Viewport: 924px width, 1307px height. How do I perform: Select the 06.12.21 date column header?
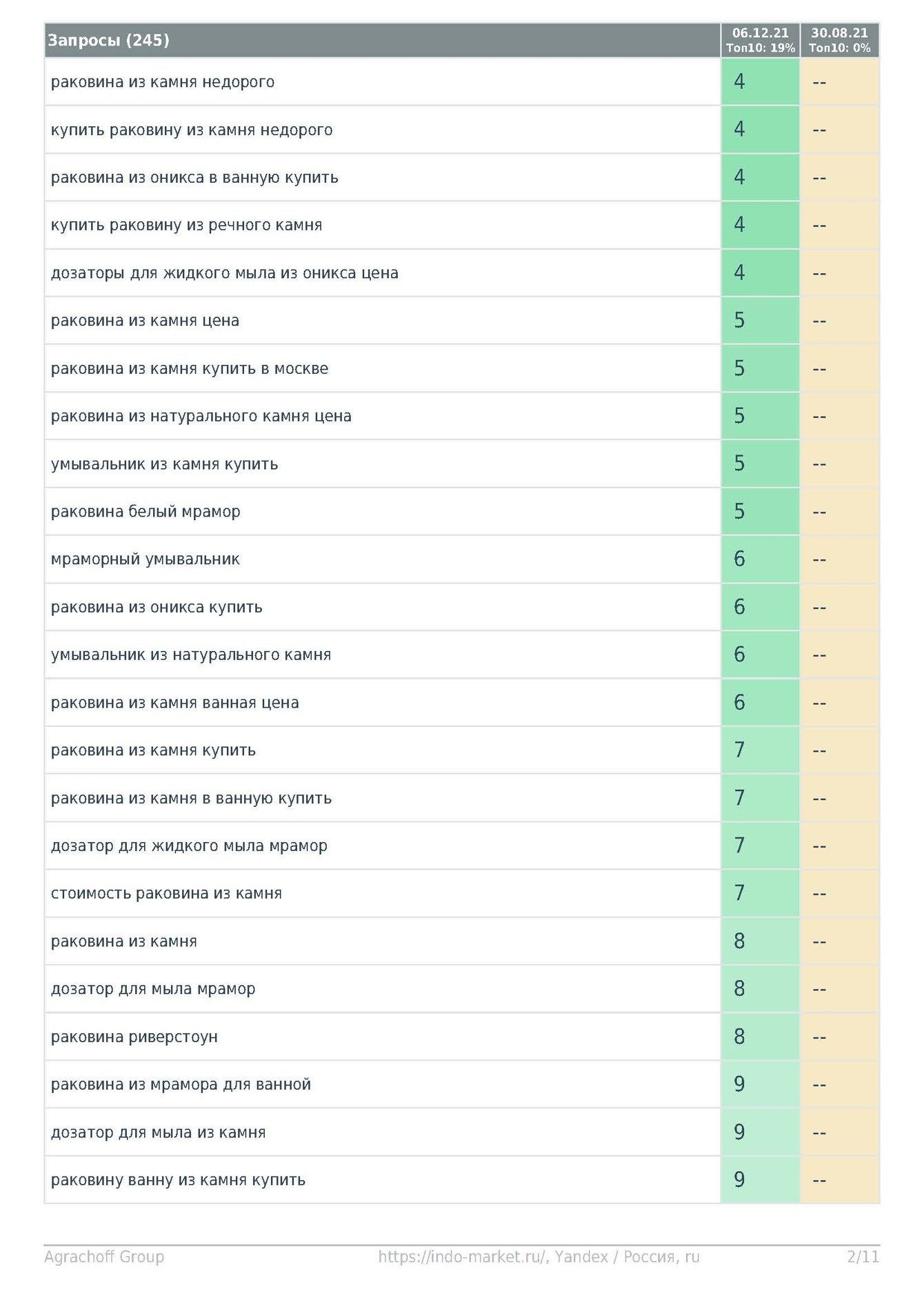(760, 40)
